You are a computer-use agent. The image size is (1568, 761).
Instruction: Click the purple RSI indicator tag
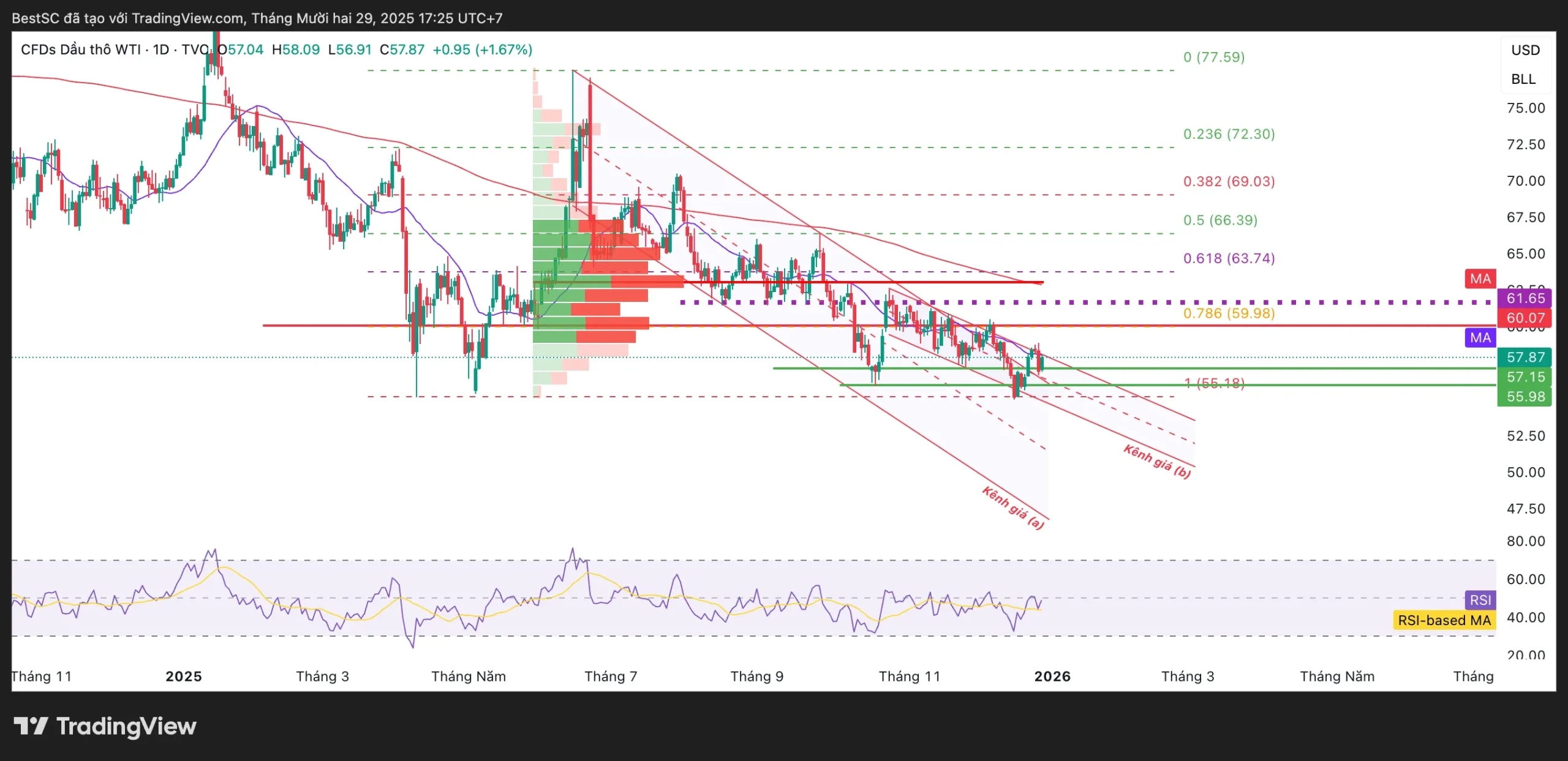click(1480, 600)
